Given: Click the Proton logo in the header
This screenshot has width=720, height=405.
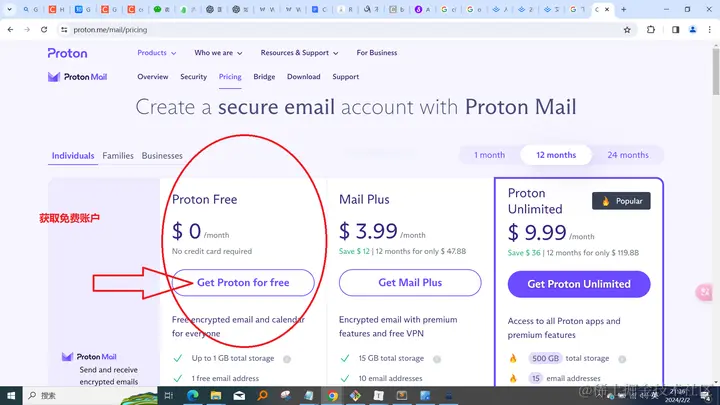Looking at the screenshot, I should tap(67, 53).
